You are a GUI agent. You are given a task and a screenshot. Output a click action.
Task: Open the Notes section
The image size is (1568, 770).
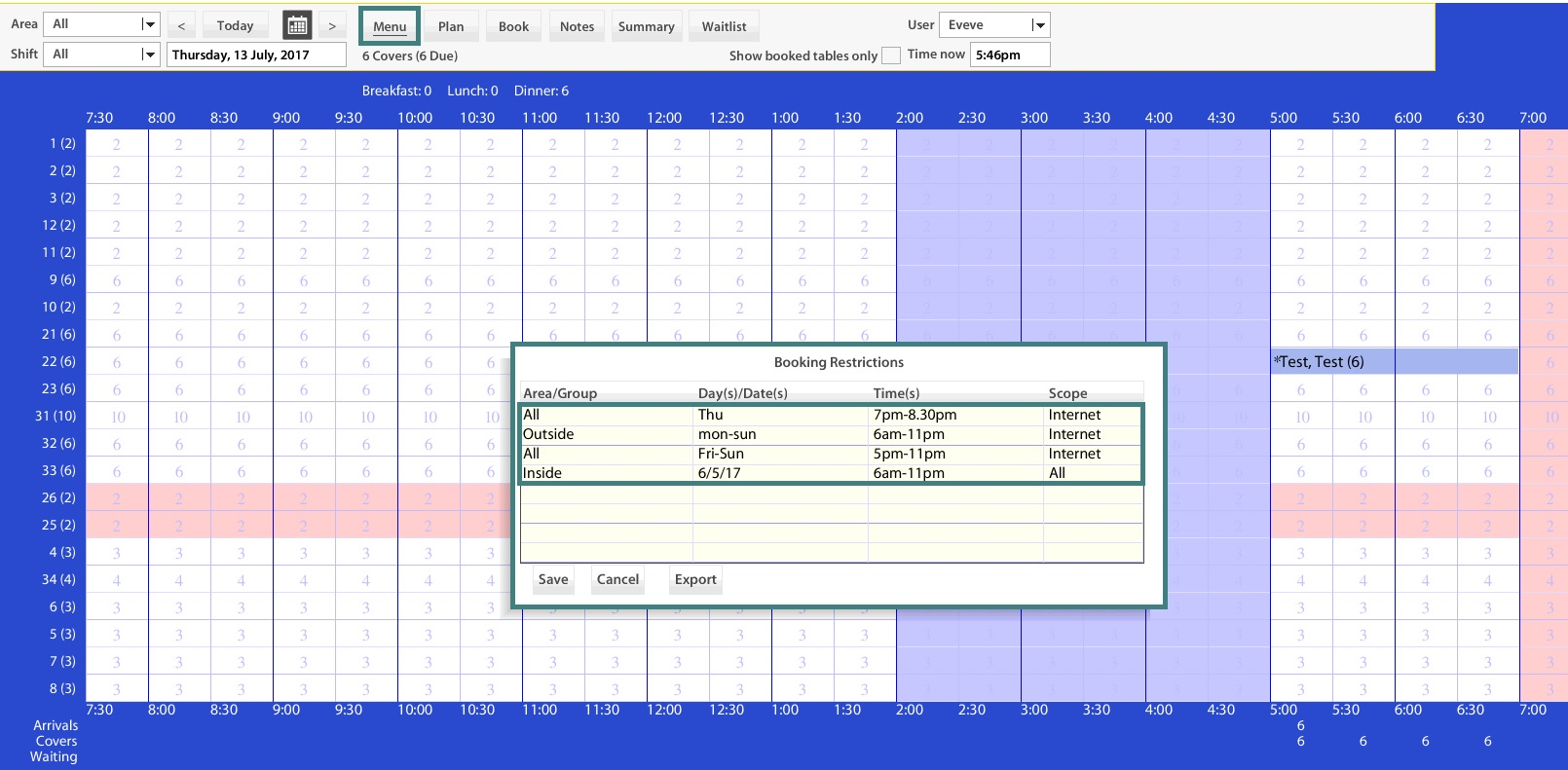tap(577, 26)
